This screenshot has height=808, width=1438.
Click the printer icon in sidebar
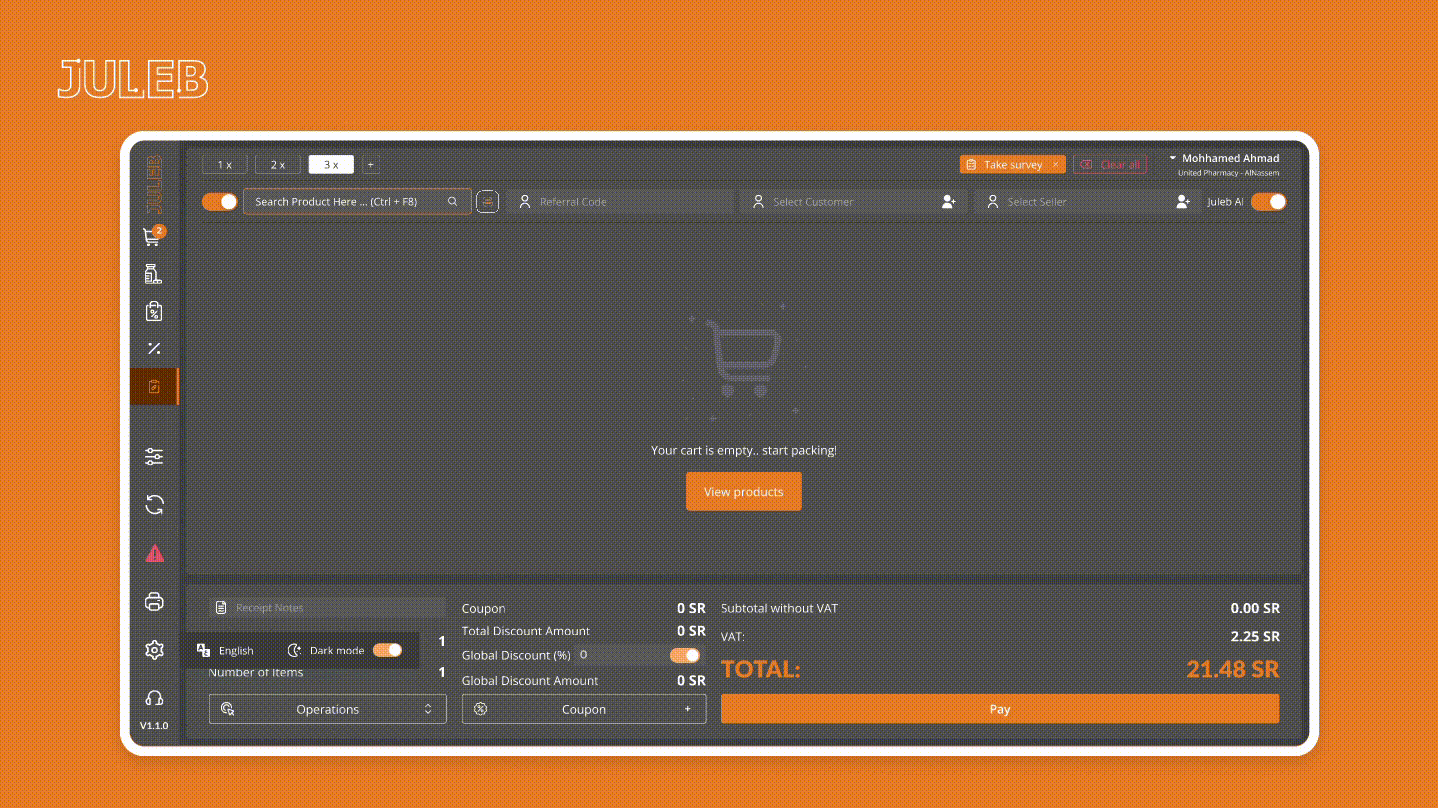(x=154, y=602)
